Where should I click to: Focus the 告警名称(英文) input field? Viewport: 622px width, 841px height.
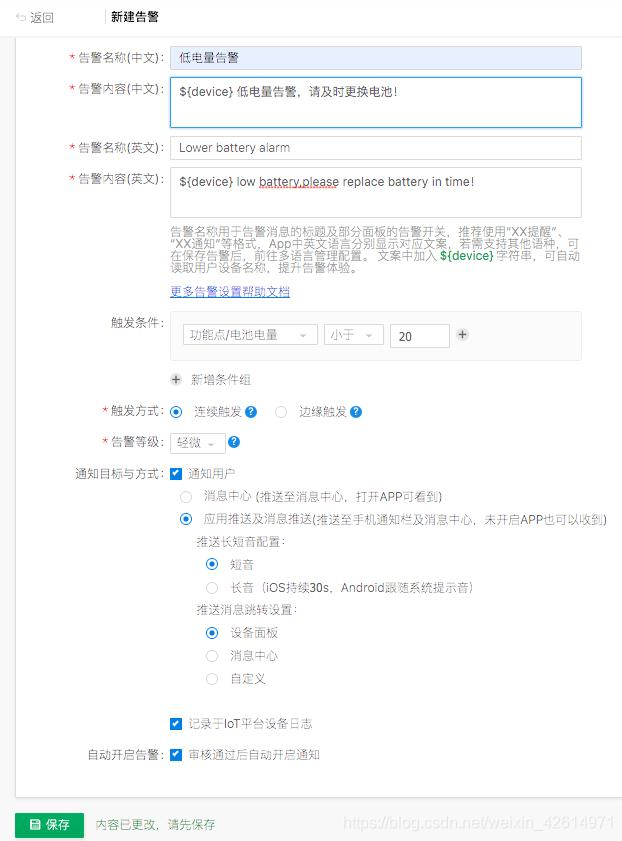point(376,148)
